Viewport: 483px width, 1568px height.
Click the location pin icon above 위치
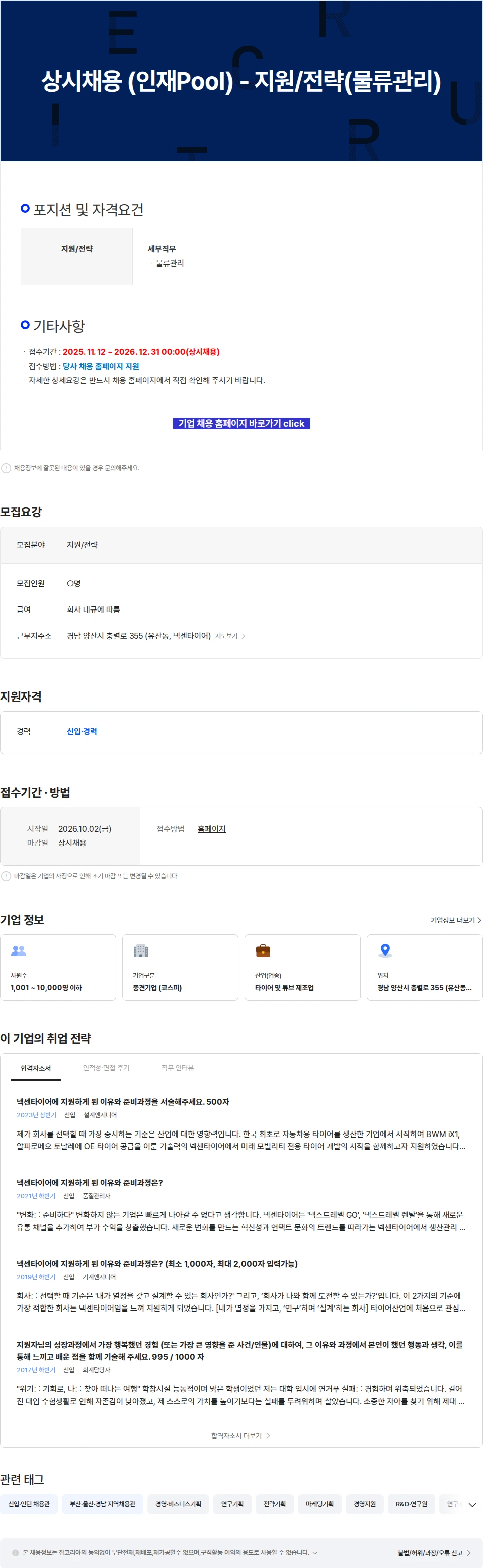[x=385, y=950]
